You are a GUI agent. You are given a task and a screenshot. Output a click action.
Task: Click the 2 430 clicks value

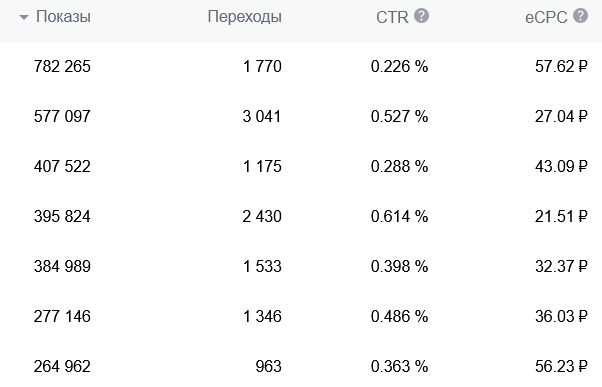coord(262,216)
